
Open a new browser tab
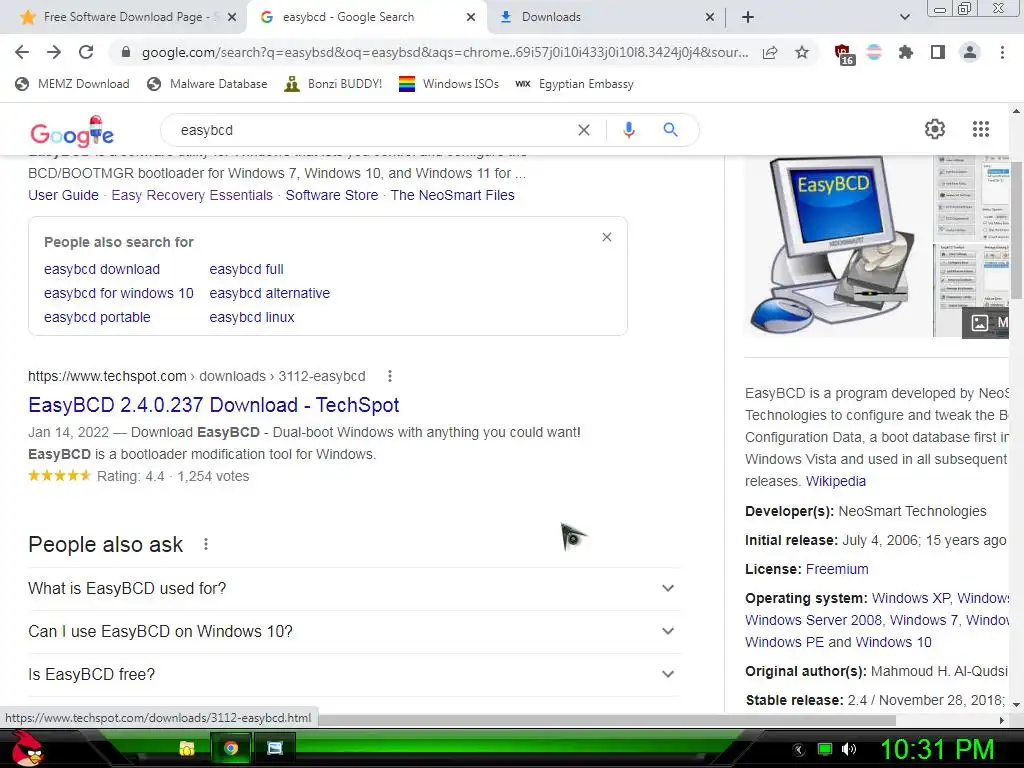(748, 17)
